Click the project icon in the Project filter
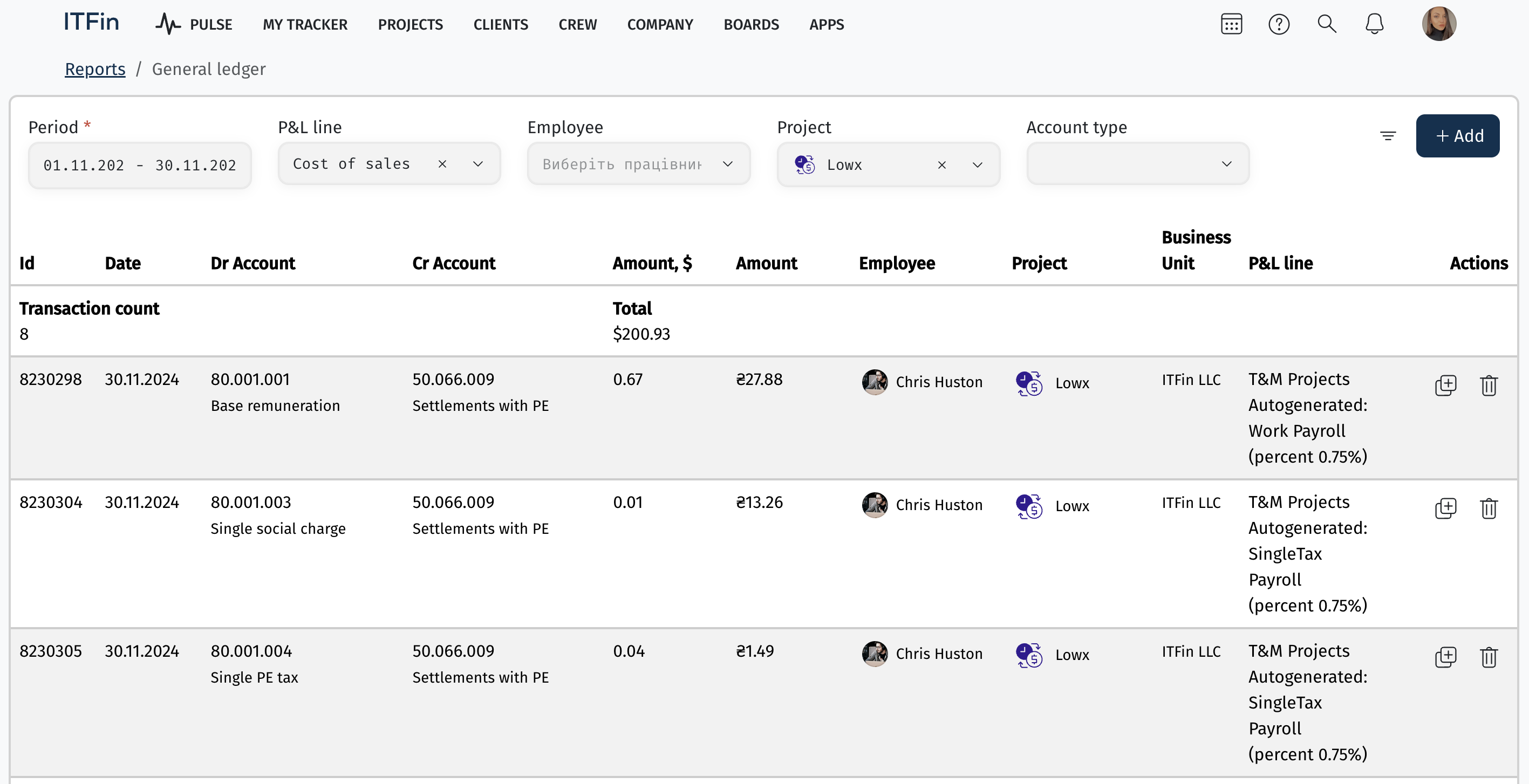Screen dimensions: 1529x784 (804, 164)
